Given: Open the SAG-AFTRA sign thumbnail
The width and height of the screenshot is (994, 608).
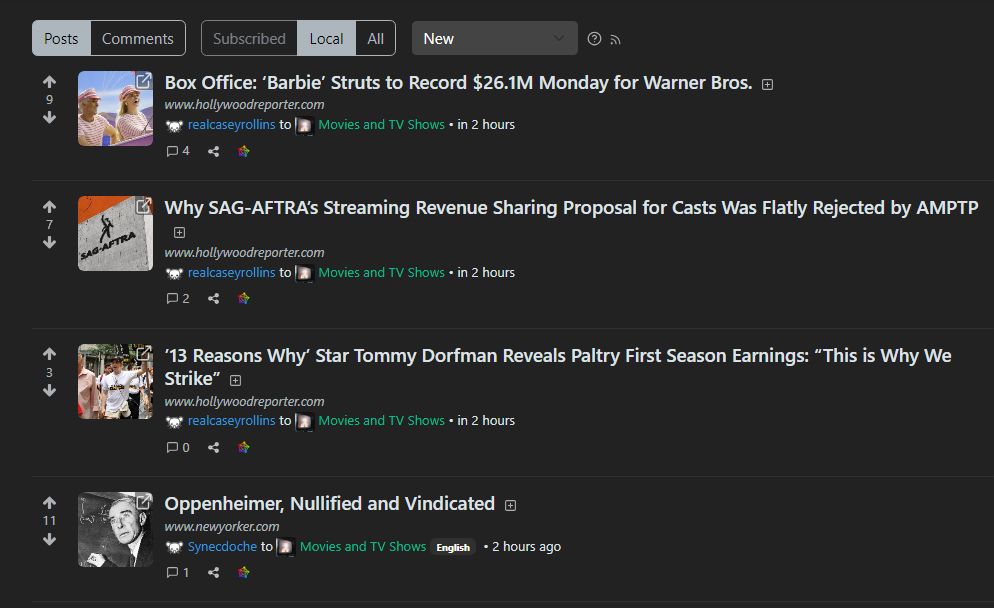Looking at the screenshot, I should (115, 233).
